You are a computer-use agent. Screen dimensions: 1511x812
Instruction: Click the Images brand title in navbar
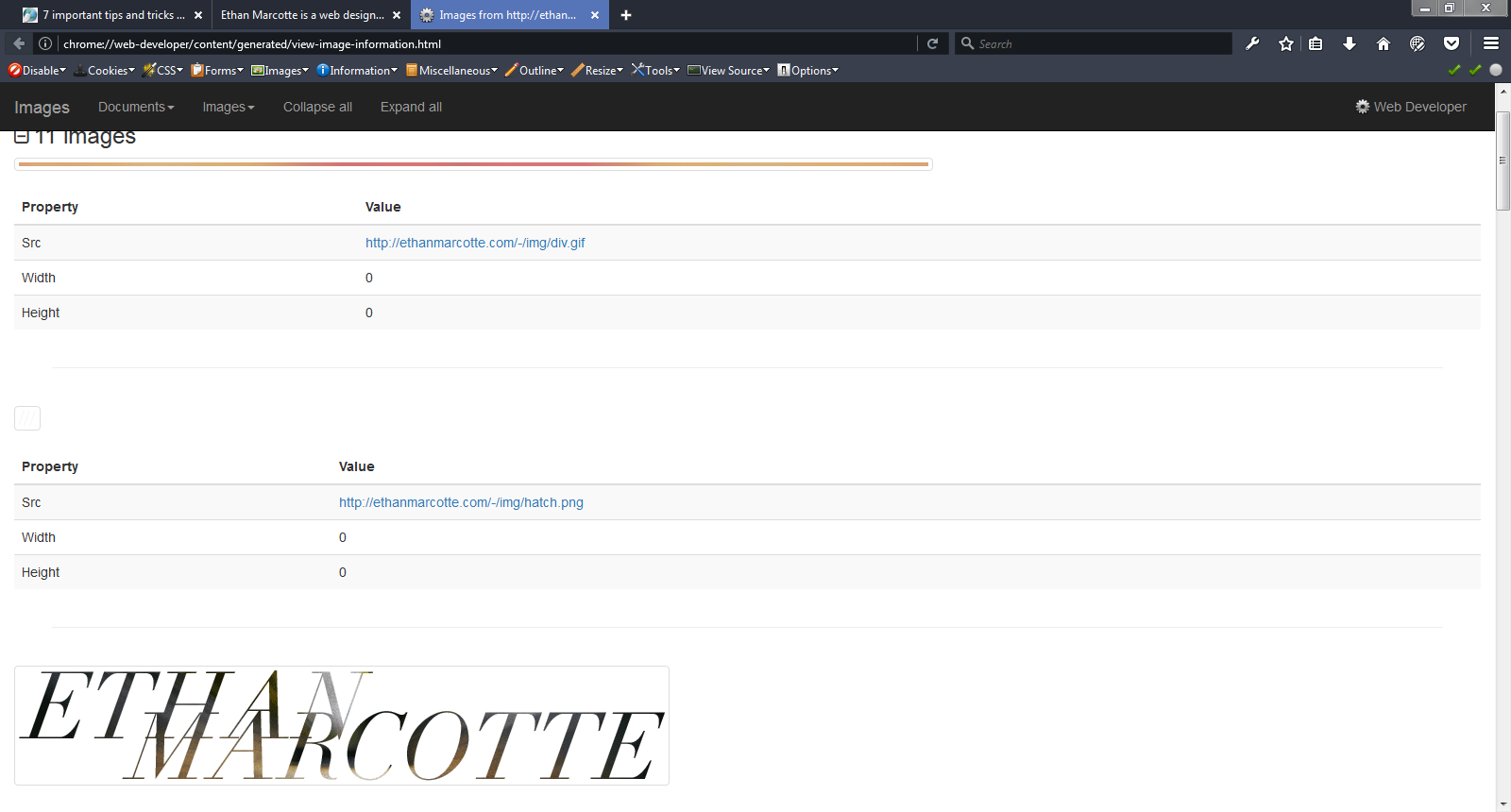coord(42,107)
